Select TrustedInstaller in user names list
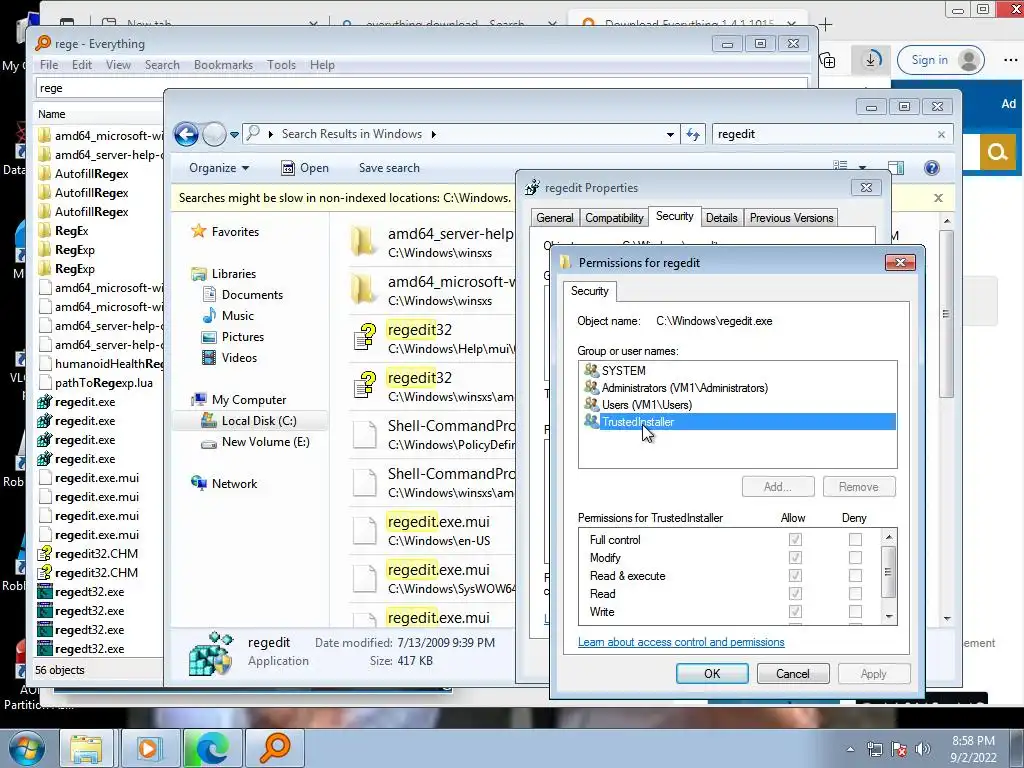 click(738, 422)
